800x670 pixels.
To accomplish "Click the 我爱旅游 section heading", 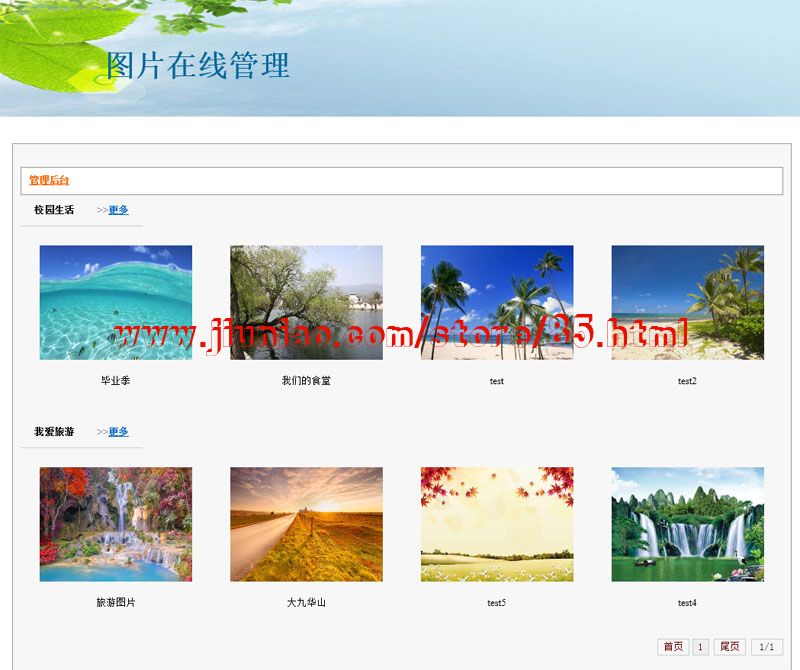I will coord(54,432).
